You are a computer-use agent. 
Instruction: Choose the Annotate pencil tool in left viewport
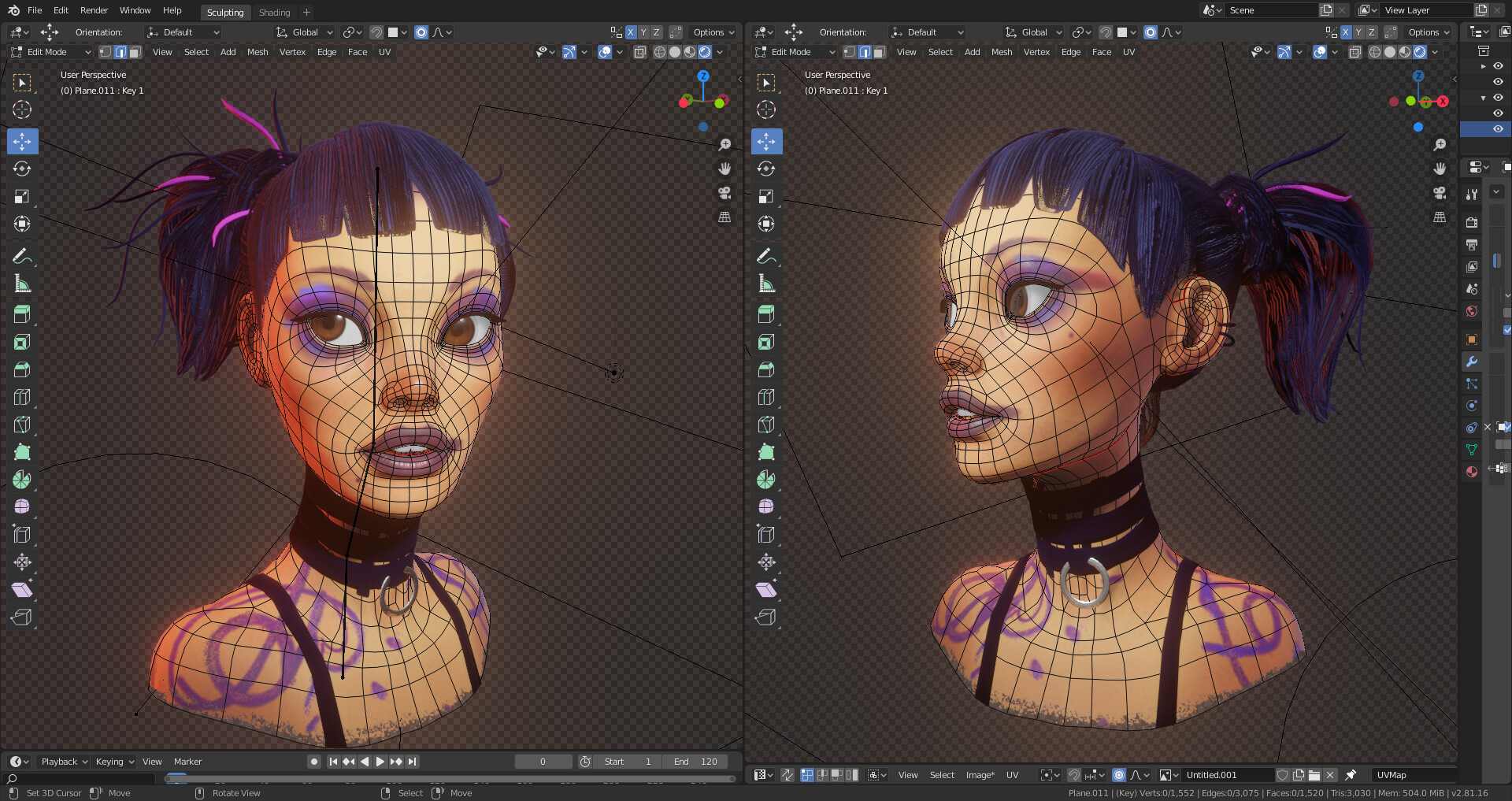coord(22,256)
